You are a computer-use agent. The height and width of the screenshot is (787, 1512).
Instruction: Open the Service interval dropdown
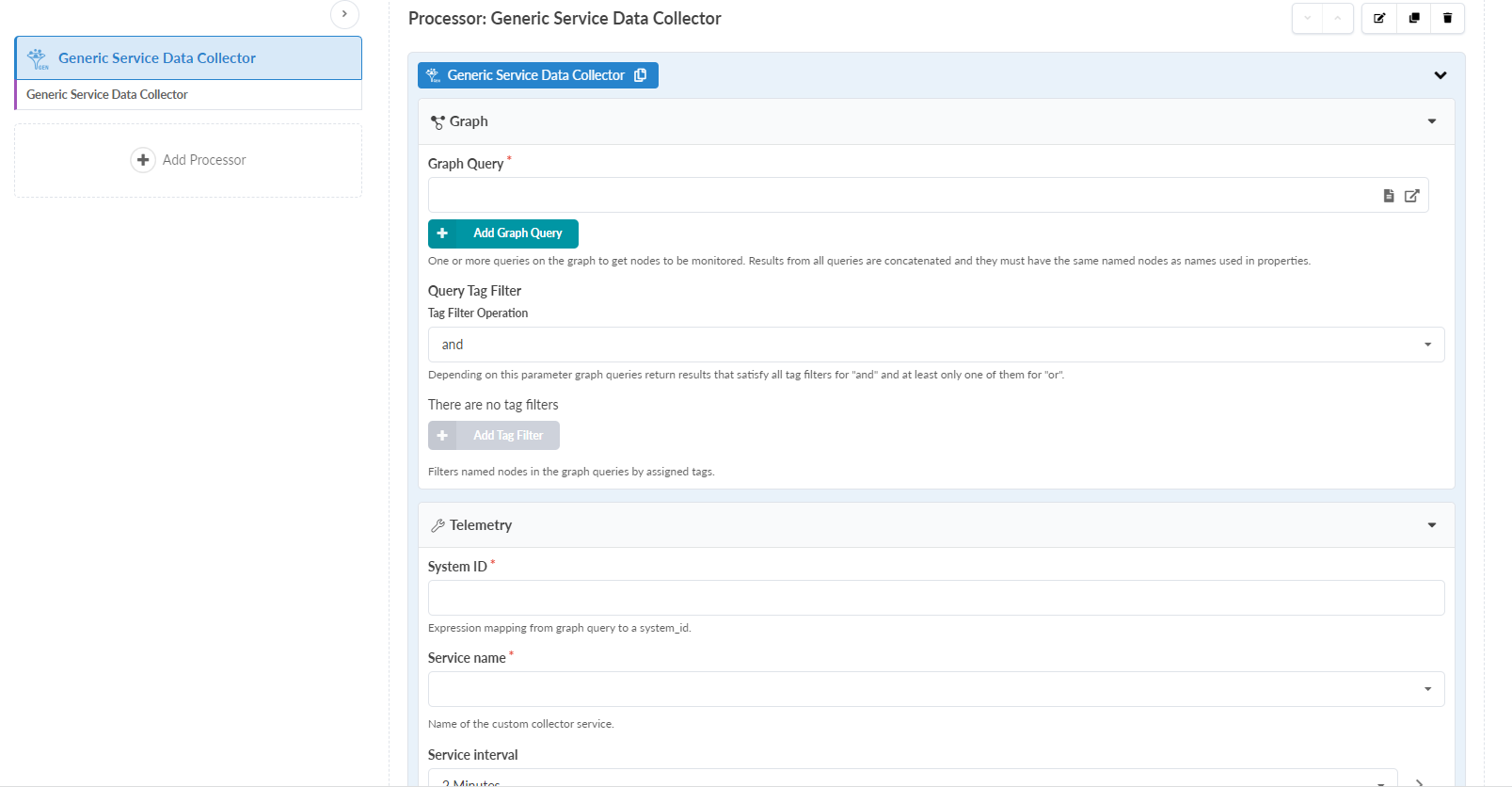tap(913, 779)
